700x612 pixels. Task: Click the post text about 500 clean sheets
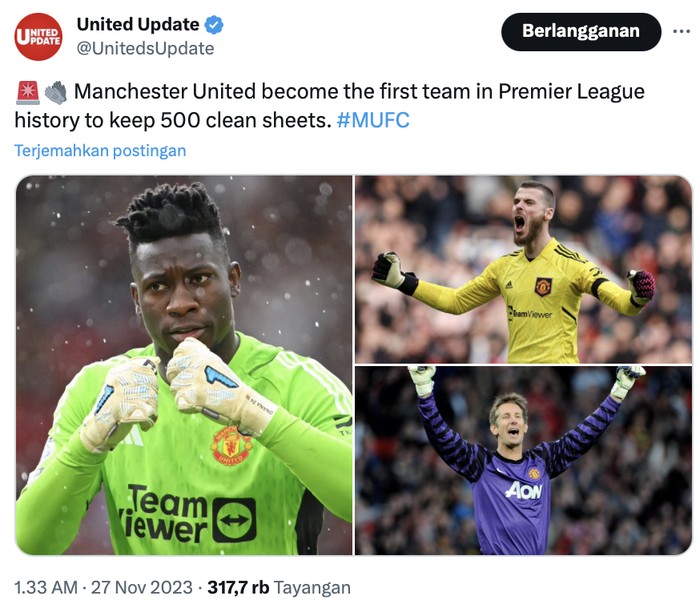[329, 106]
